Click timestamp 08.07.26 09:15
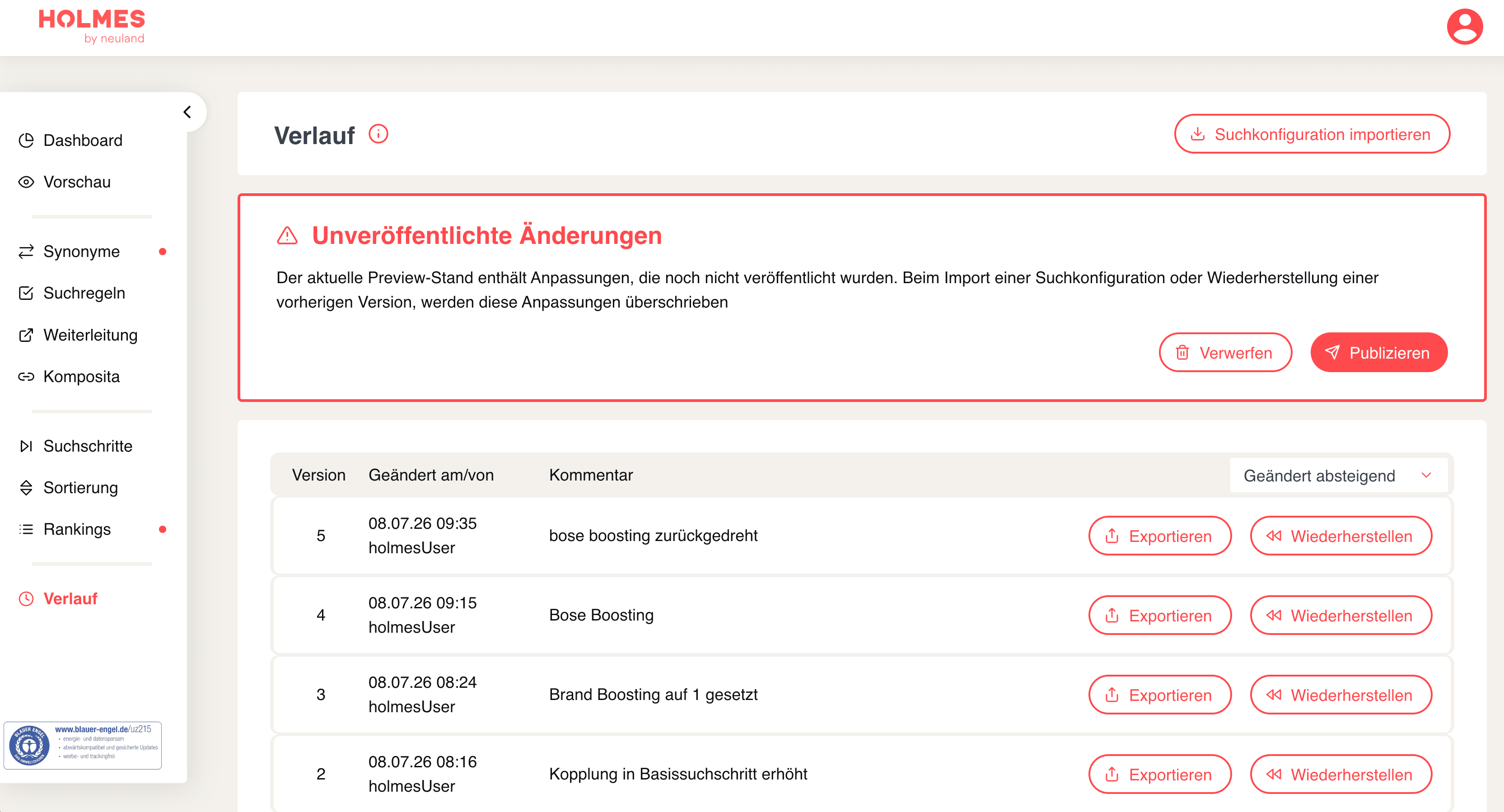 tap(422, 602)
